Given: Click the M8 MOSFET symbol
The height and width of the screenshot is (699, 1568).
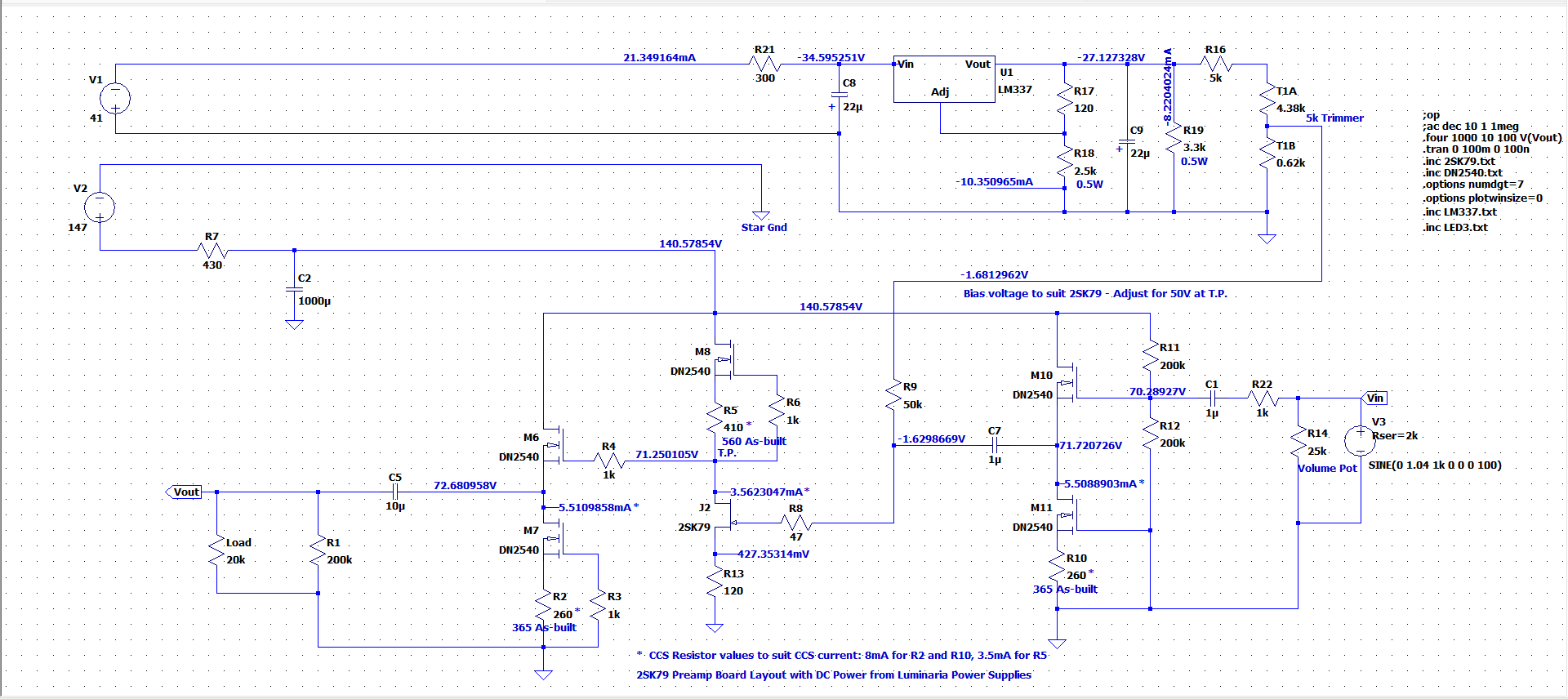Looking at the screenshot, I should pyautogui.click(x=725, y=359).
